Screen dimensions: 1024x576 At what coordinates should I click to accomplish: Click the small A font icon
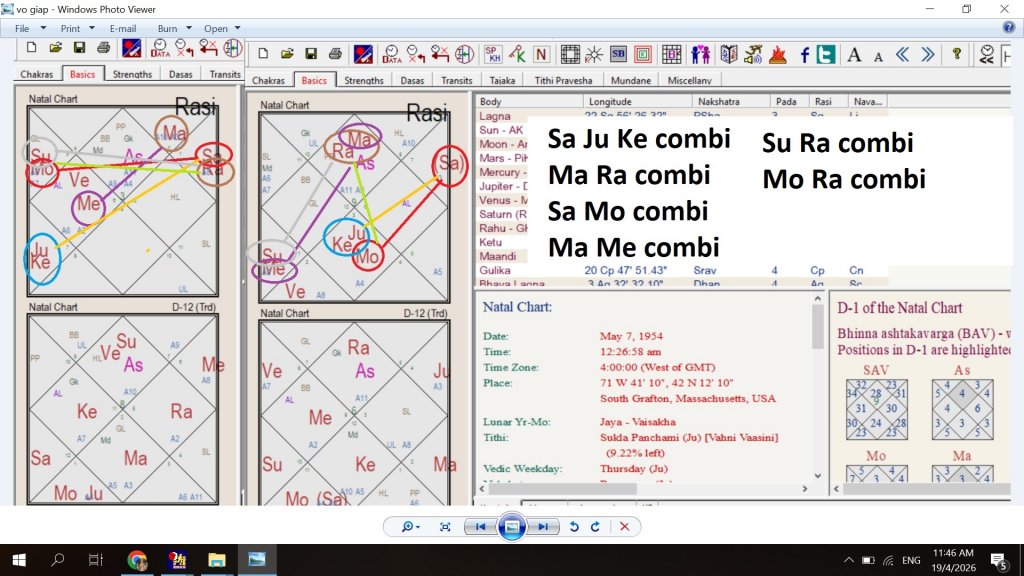(878, 57)
